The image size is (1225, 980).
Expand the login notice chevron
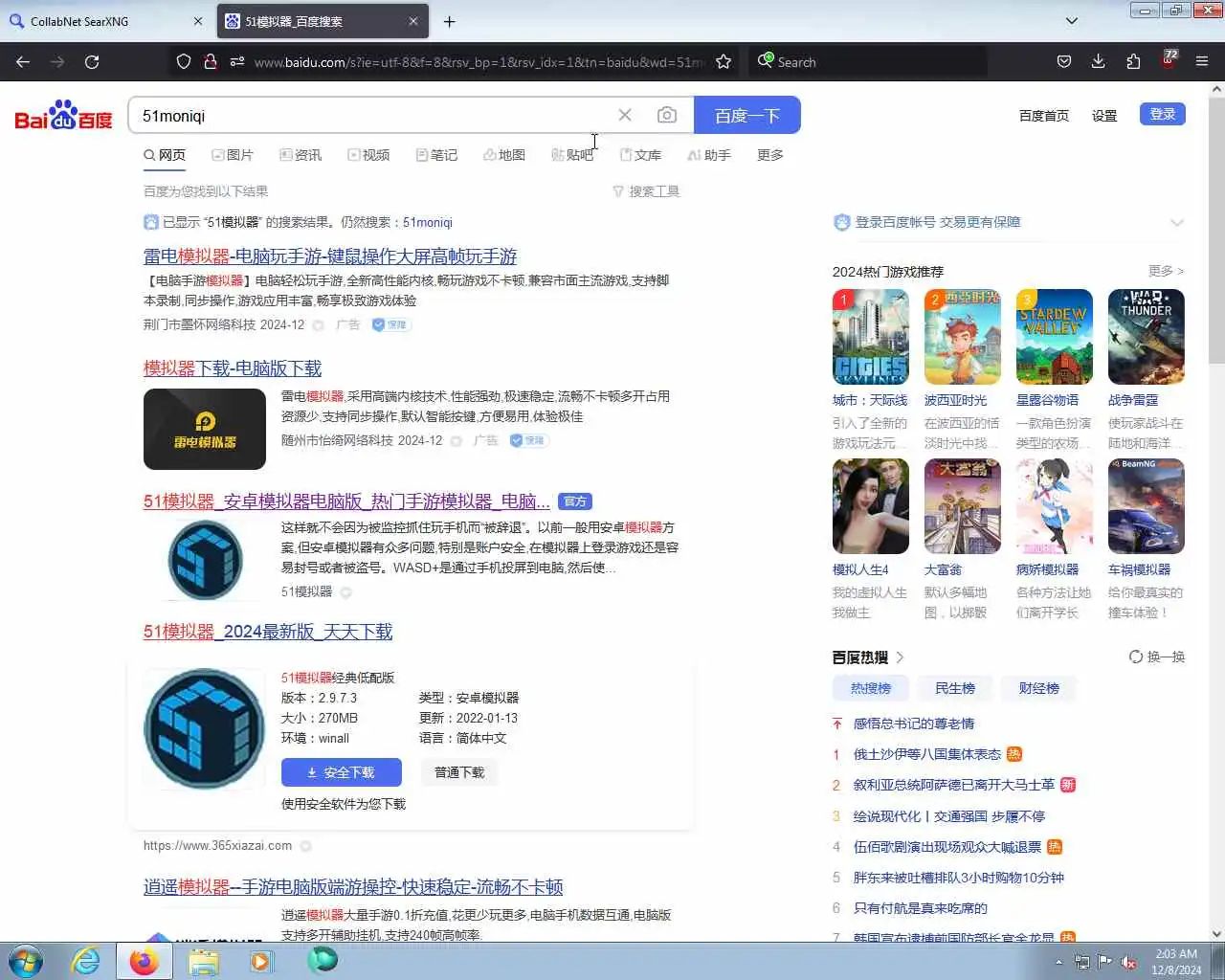pyautogui.click(x=1176, y=222)
